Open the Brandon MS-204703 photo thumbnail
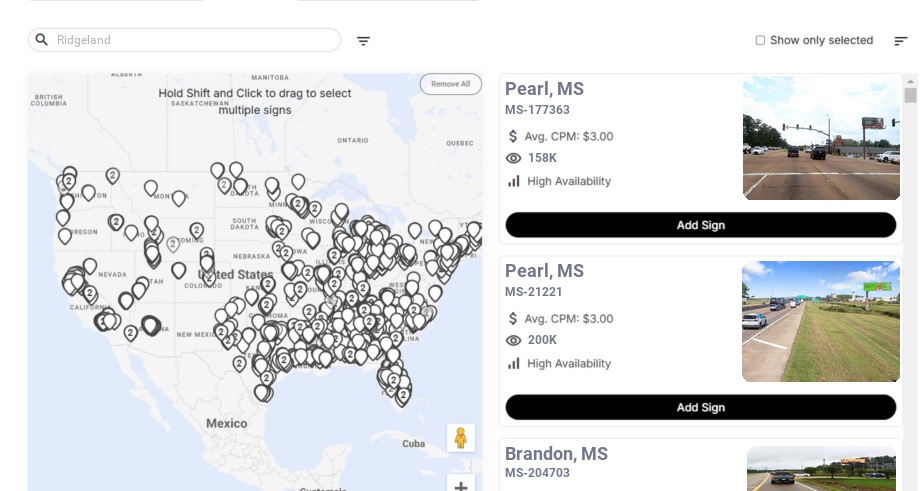Viewport: 920px width, 491px height. pos(821,469)
